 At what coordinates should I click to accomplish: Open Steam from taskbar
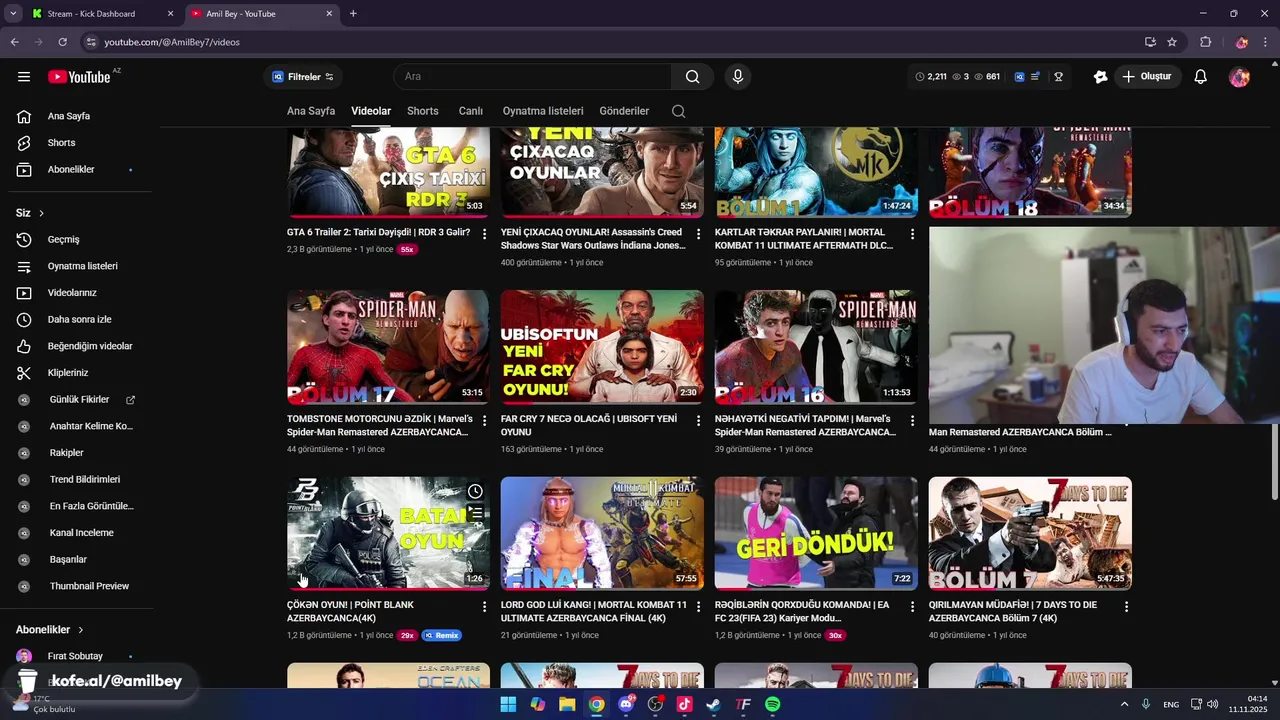(x=713, y=704)
